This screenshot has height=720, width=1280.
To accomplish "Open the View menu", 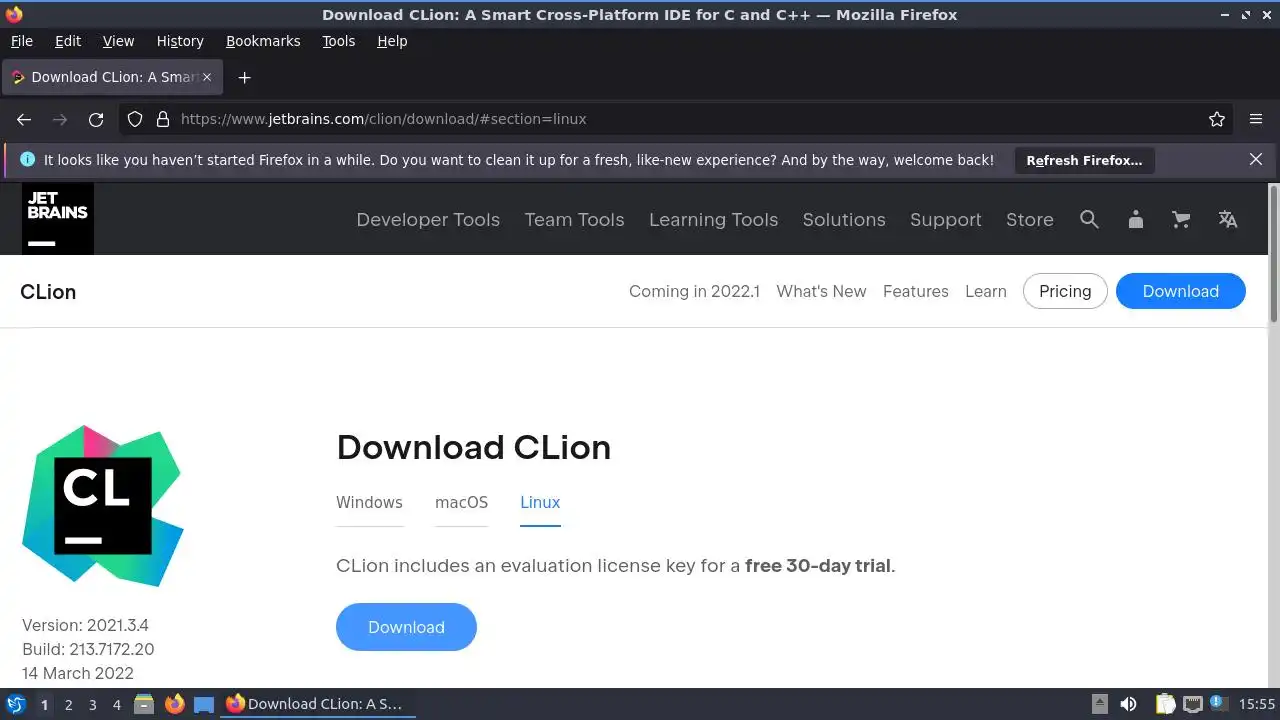I will (118, 41).
